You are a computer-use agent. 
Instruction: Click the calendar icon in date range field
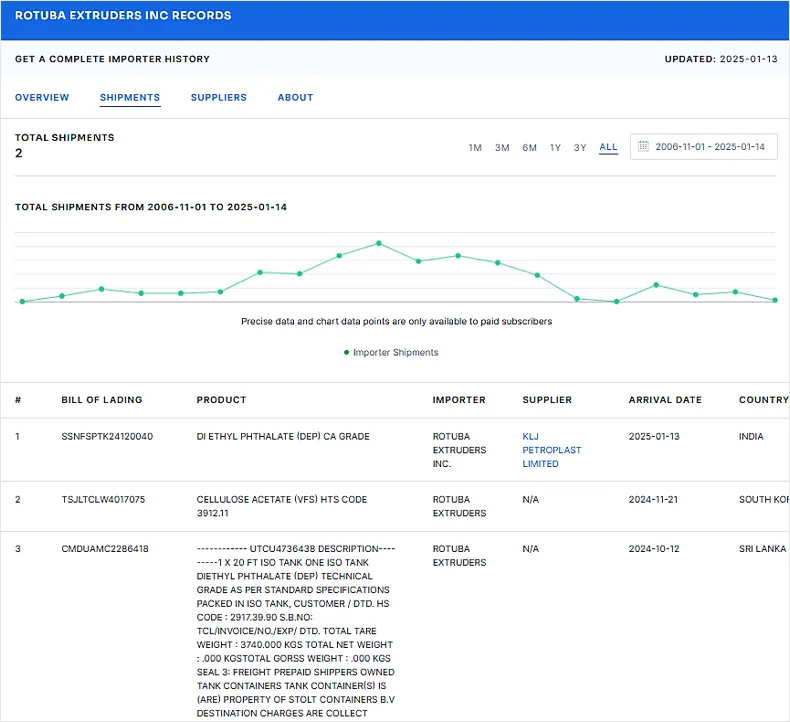(x=643, y=147)
